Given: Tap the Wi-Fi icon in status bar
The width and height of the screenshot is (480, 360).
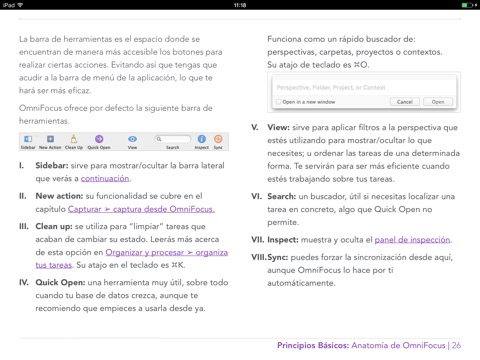Looking at the screenshot, I should pos(20,5).
